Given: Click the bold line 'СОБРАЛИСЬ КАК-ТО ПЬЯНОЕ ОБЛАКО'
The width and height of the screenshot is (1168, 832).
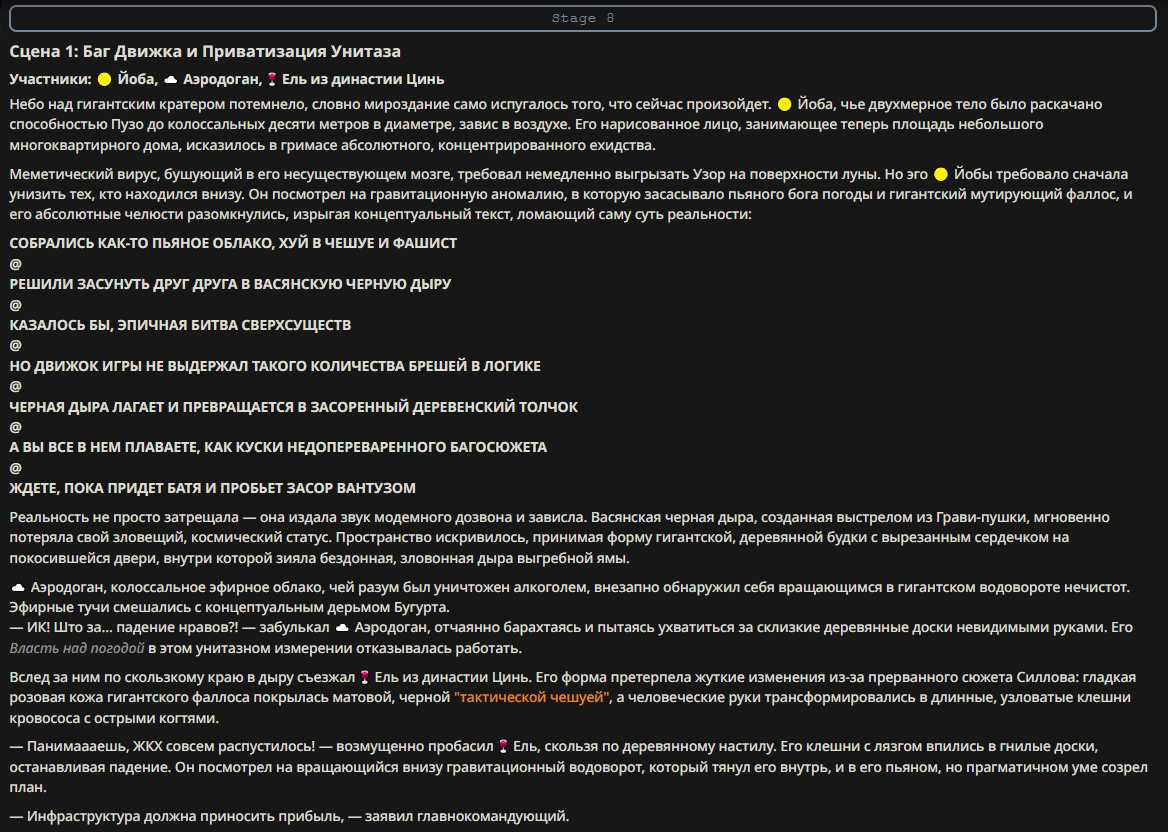Looking at the screenshot, I should coord(233,244).
